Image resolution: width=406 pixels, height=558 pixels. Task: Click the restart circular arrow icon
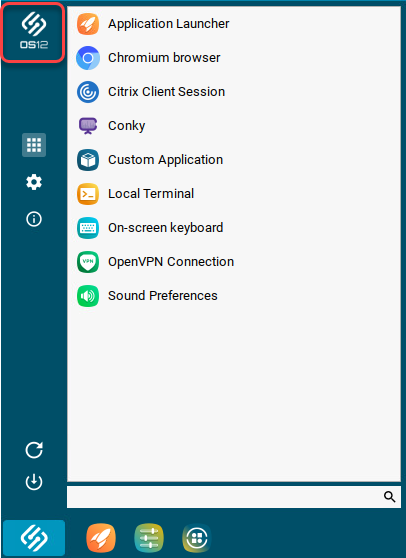pos(34,450)
